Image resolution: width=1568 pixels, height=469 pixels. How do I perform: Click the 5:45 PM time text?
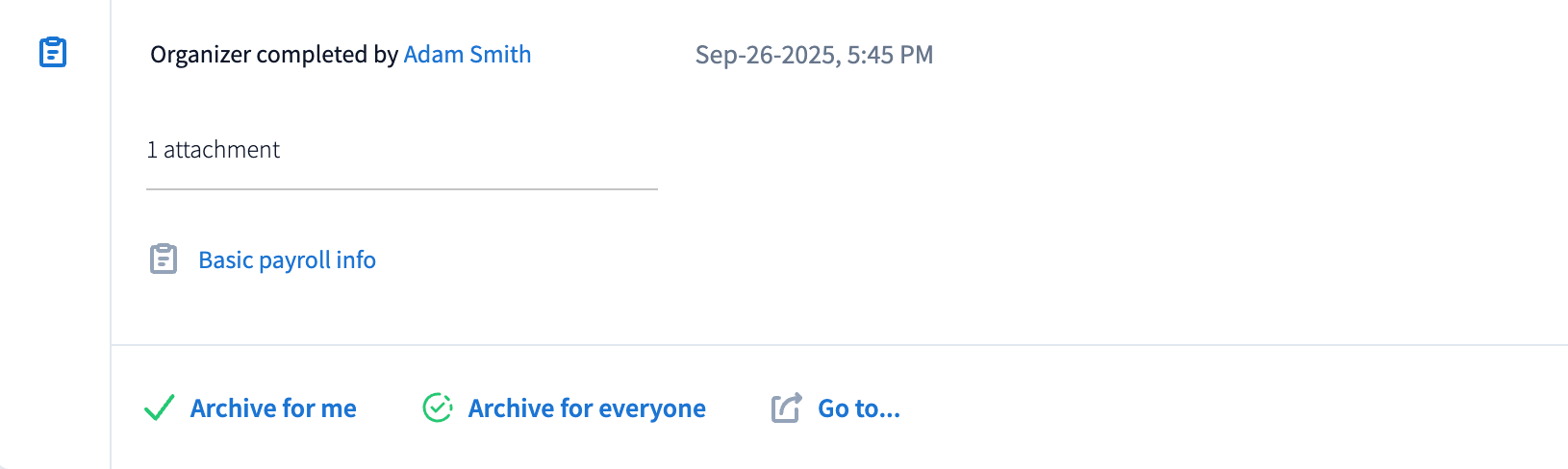point(890,55)
